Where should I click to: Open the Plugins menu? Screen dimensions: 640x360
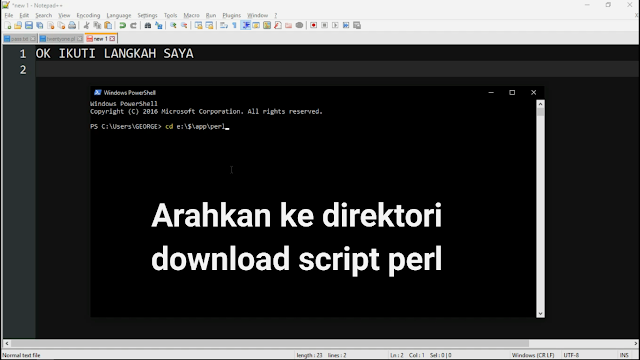coord(231,15)
